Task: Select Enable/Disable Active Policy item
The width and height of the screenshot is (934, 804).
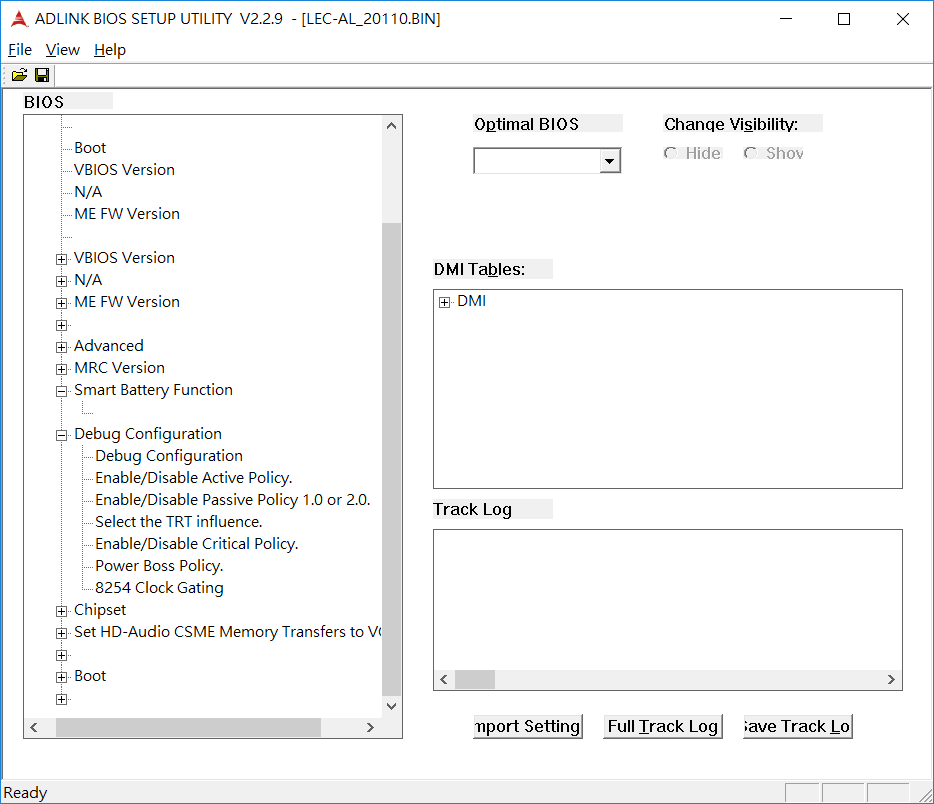Action: click(194, 478)
